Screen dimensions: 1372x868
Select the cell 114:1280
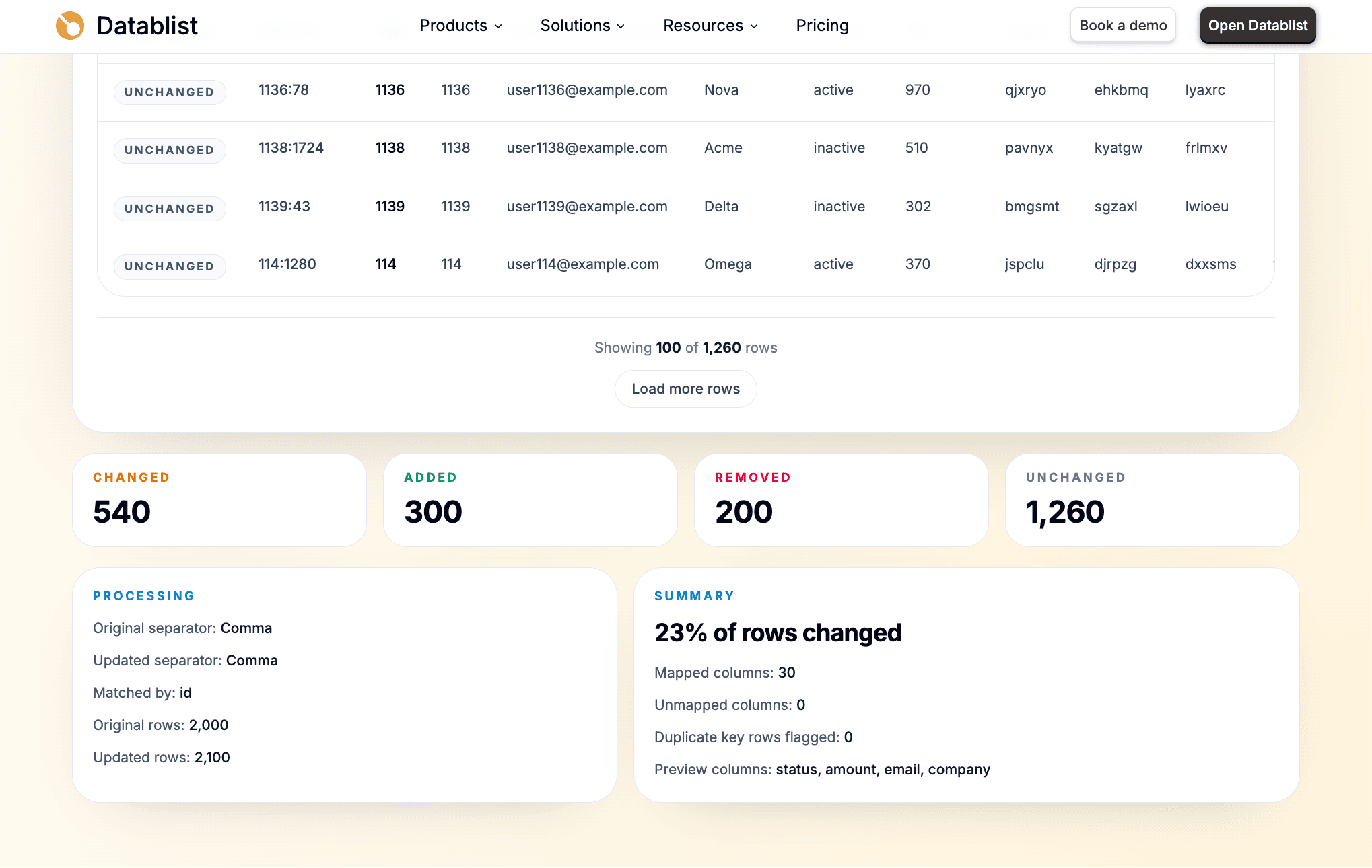tap(287, 264)
